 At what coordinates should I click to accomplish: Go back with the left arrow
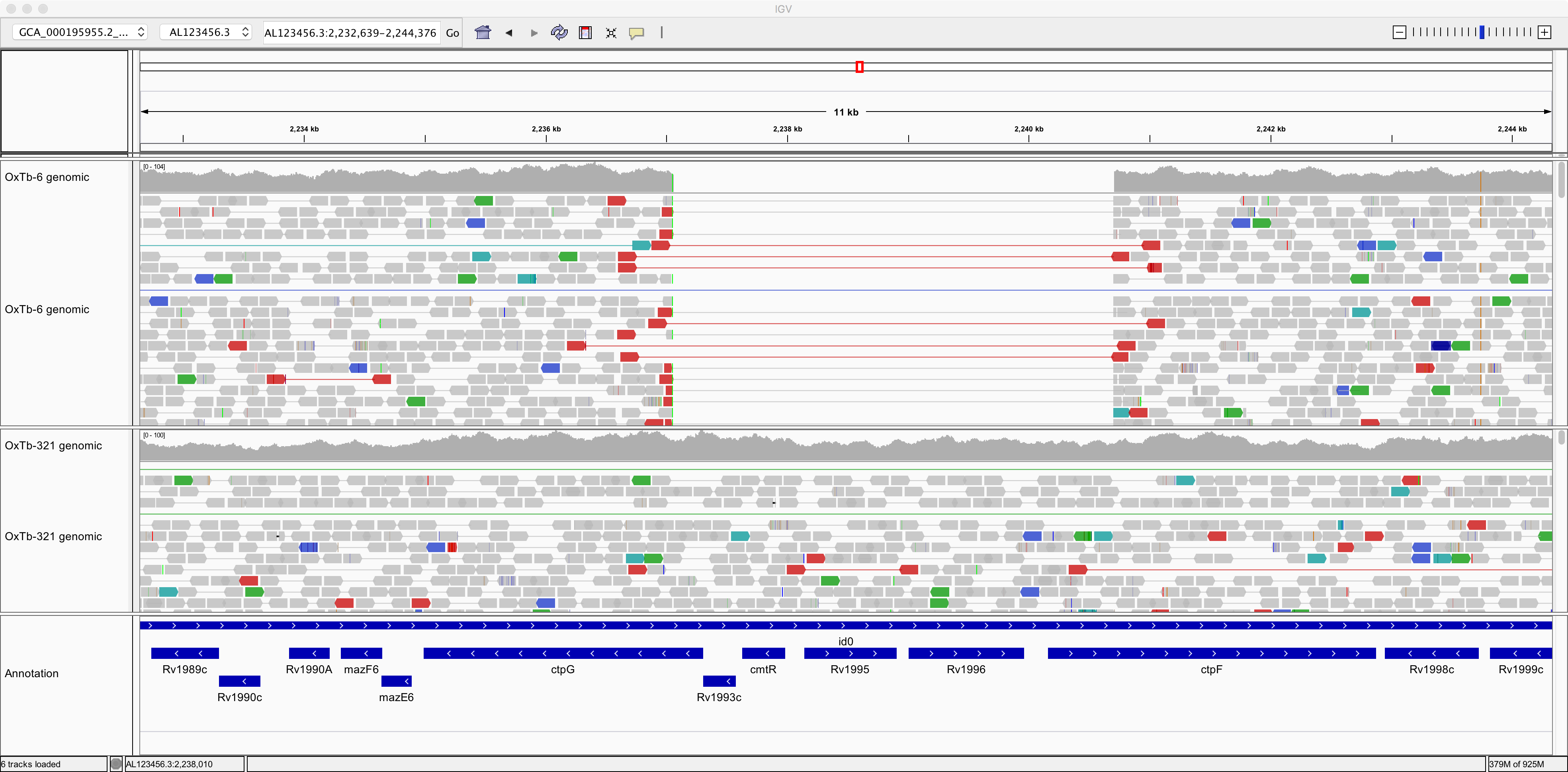click(x=508, y=32)
